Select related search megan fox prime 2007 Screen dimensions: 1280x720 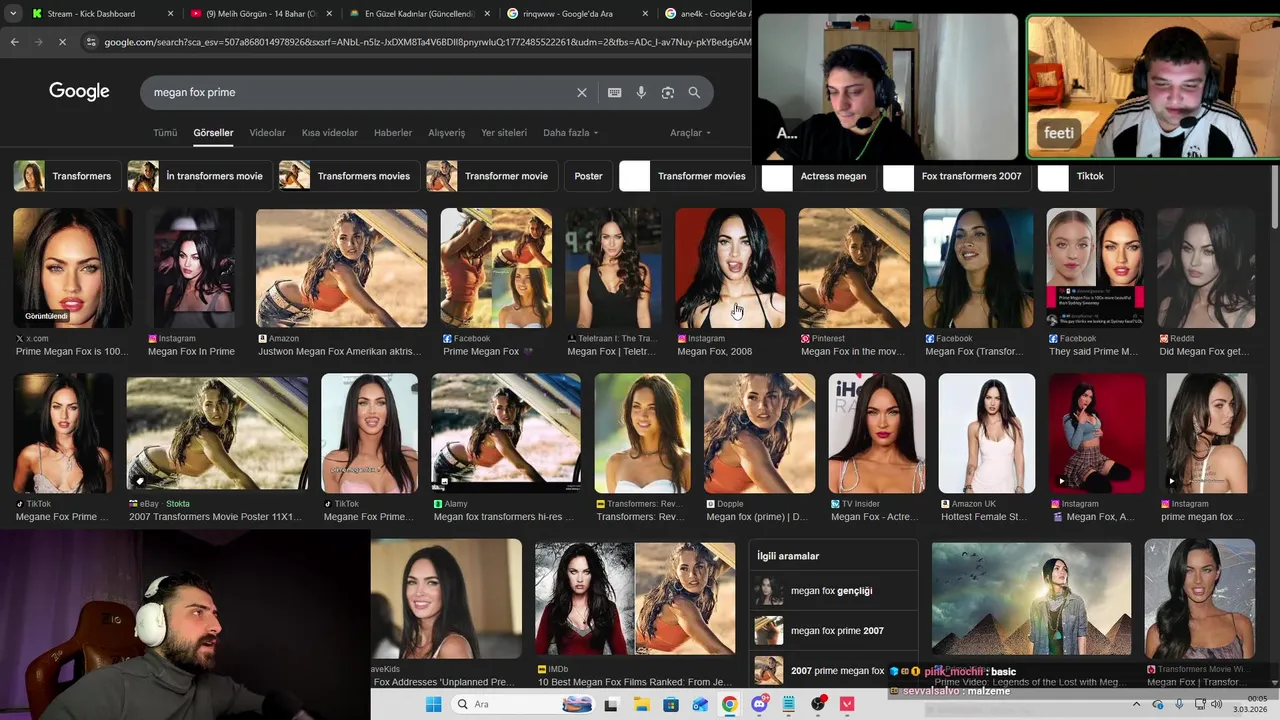(833, 631)
